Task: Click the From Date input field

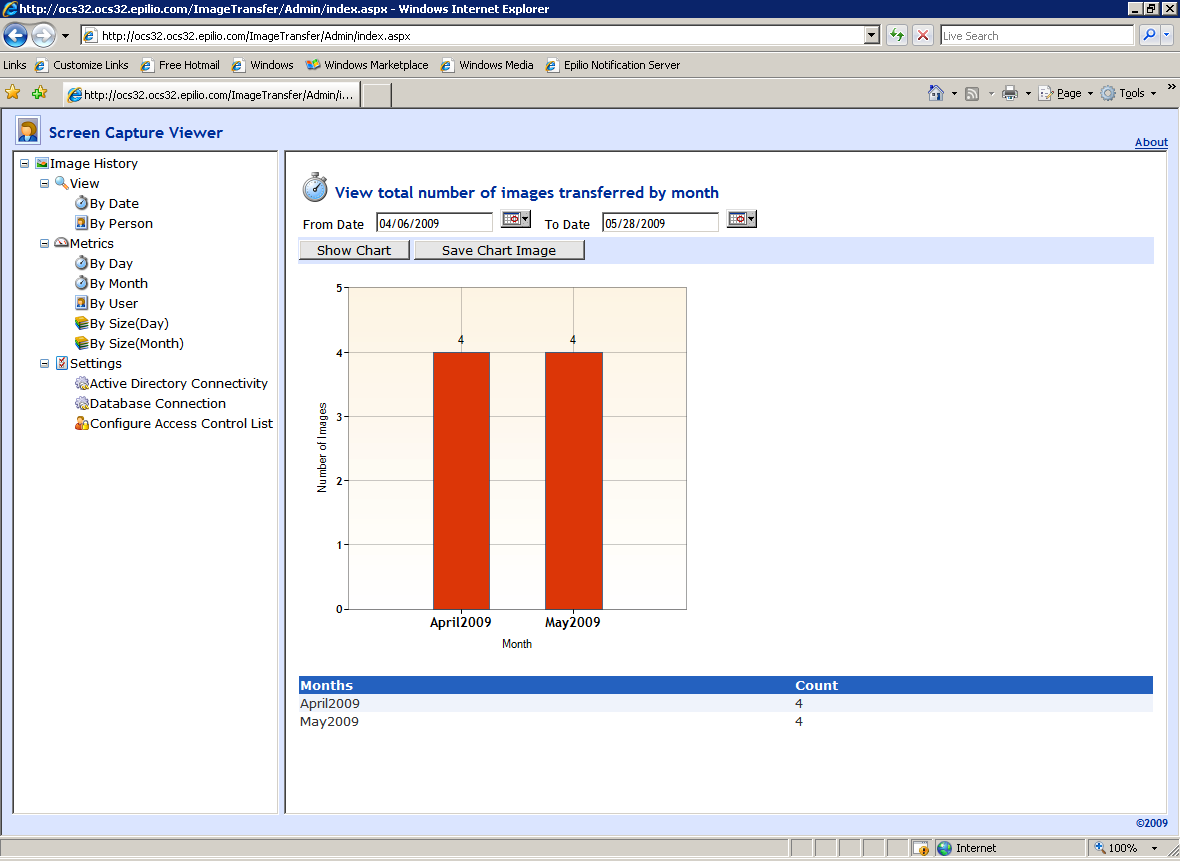Action: [434, 223]
